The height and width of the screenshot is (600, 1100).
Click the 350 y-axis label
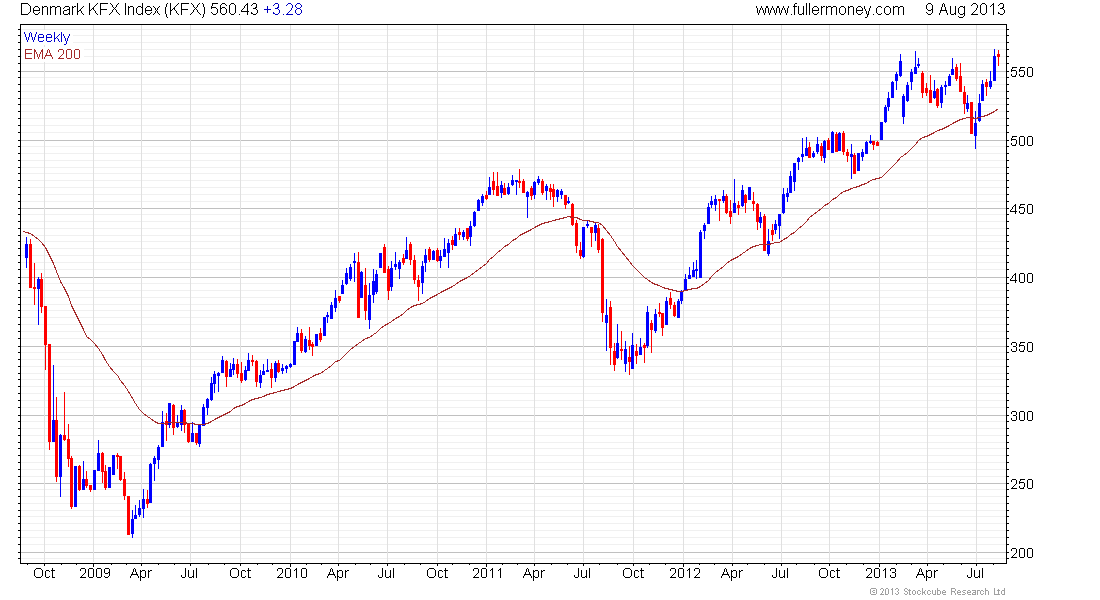[1021, 347]
